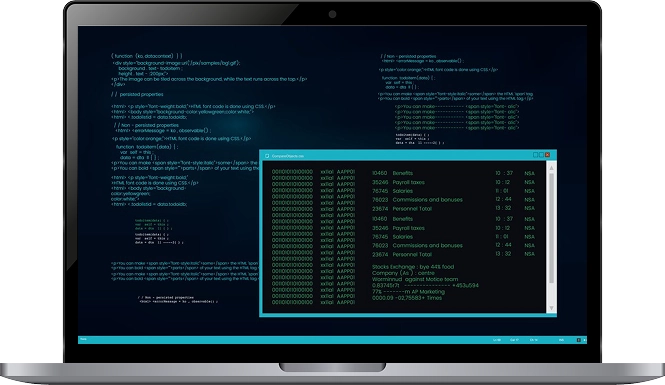Select the first Benefits row
This screenshot has height=385, width=665.
[453, 173]
